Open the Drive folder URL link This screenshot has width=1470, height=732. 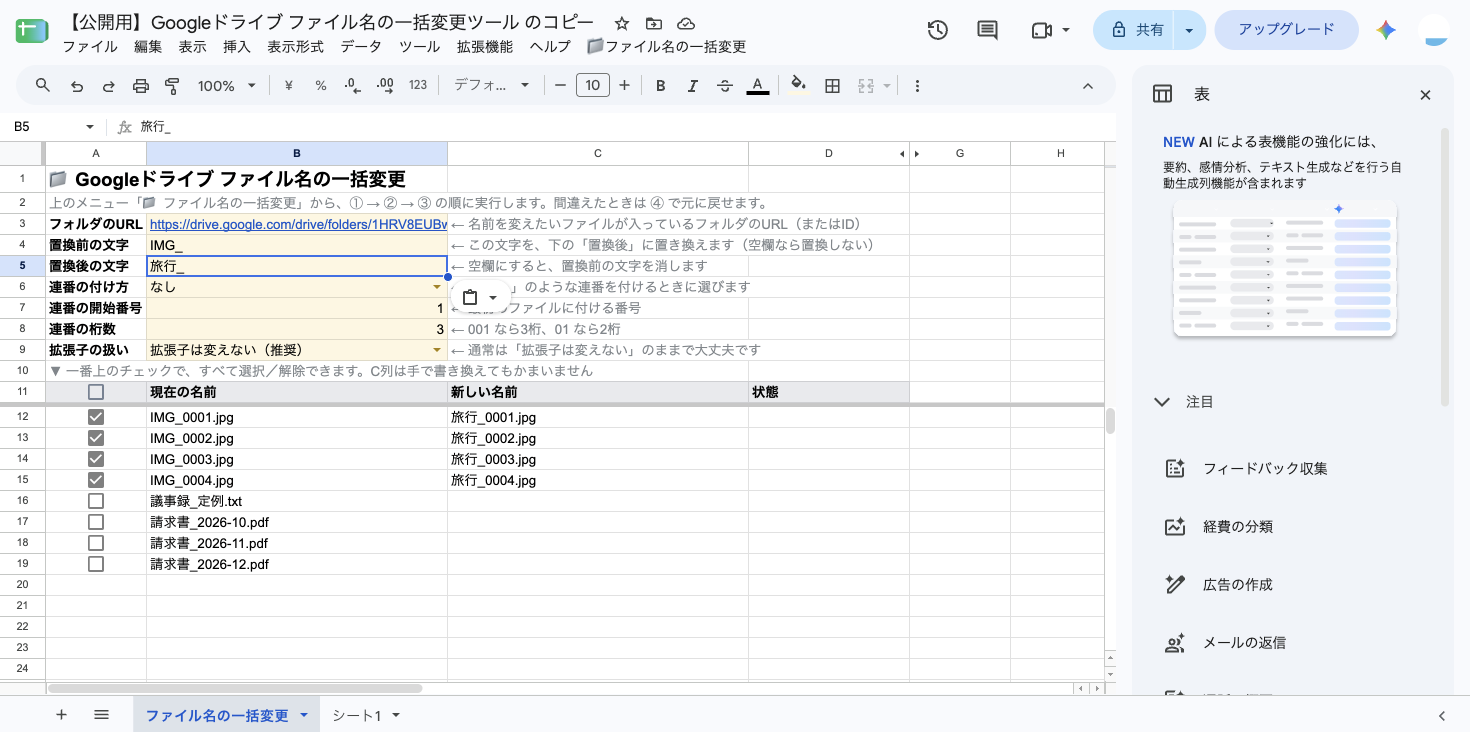(x=298, y=224)
